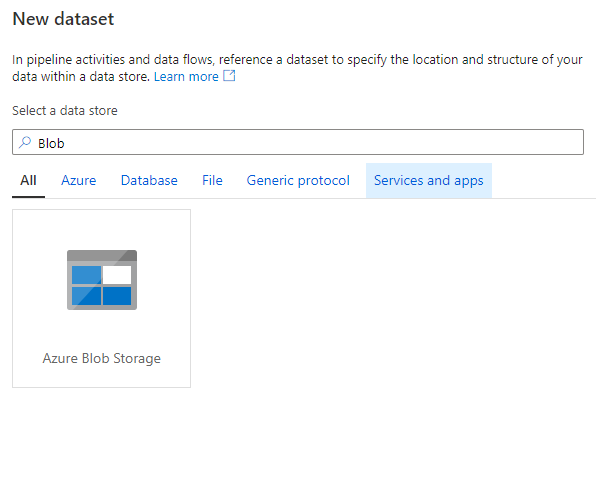
Task: Focus the data store search field
Action: [x=300, y=143]
